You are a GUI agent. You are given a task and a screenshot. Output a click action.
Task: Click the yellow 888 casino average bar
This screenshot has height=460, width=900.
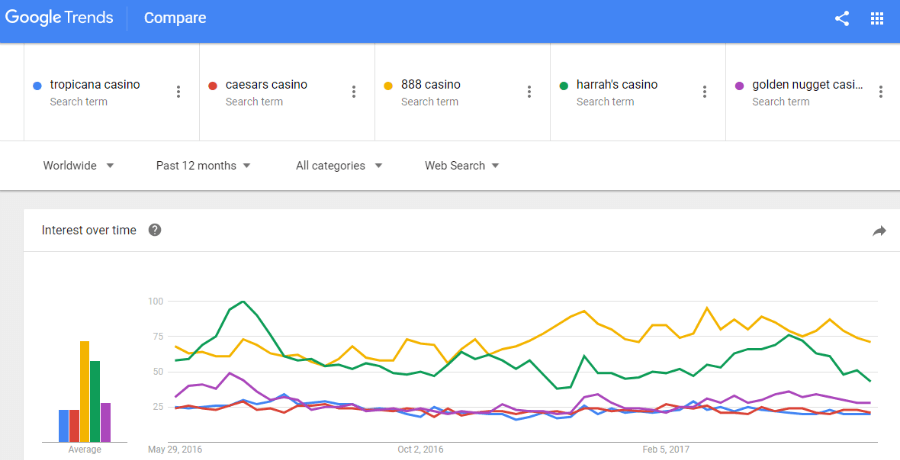click(x=84, y=392)
